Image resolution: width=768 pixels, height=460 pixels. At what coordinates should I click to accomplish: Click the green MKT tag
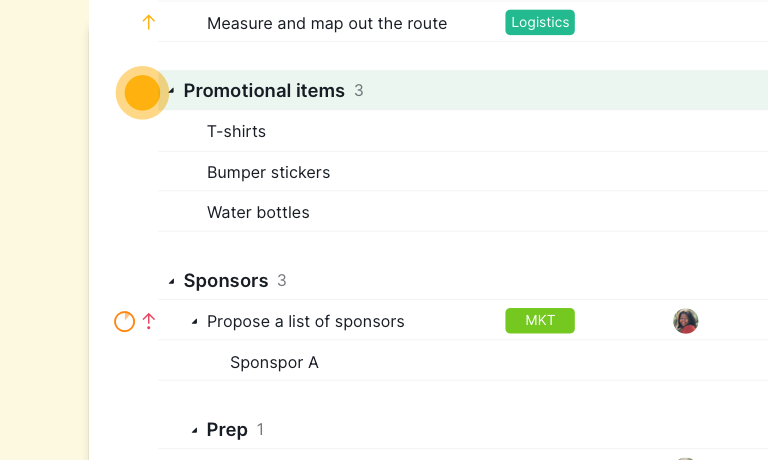click(540, 320)
